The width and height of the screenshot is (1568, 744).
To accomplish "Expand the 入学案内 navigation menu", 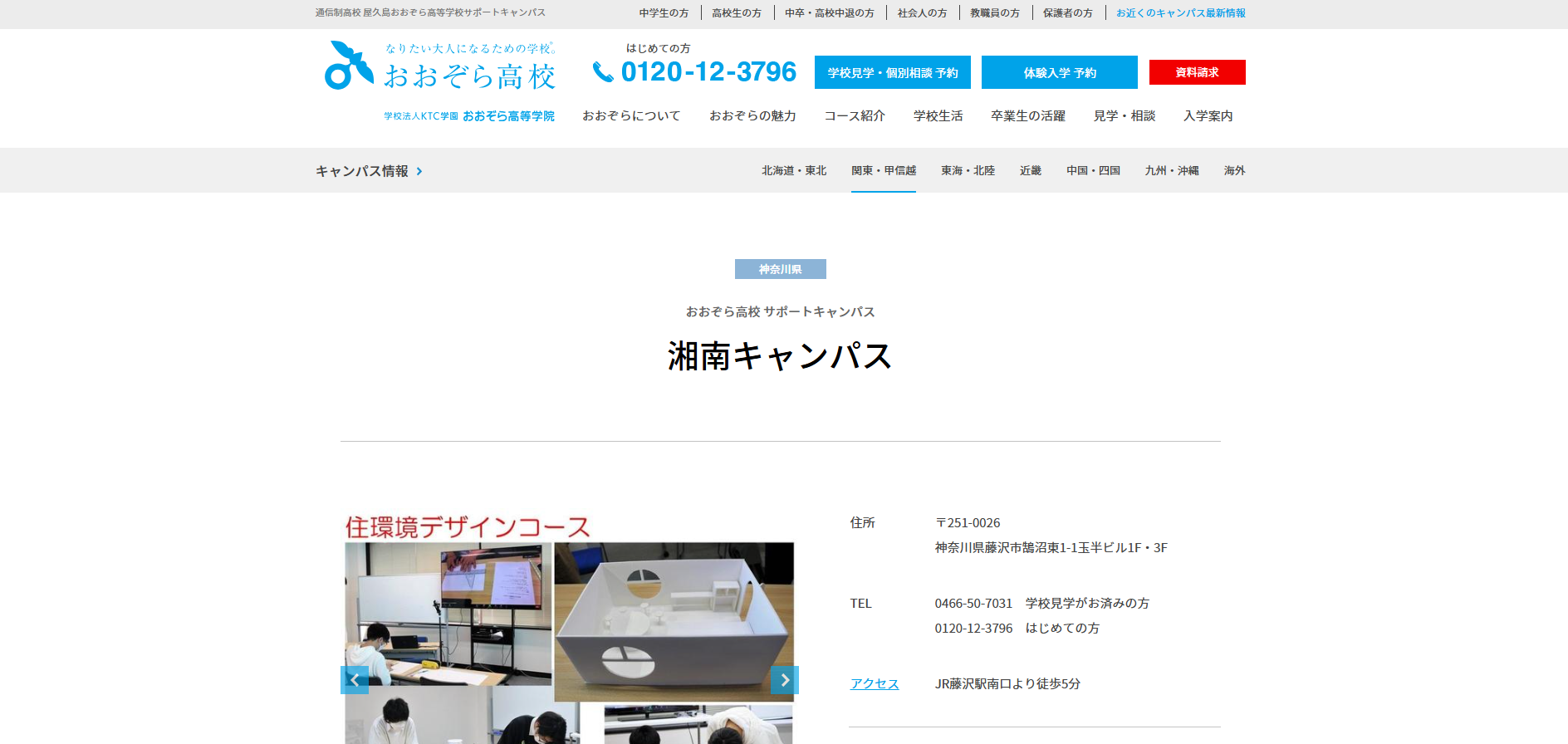I will pos(1208,116).
